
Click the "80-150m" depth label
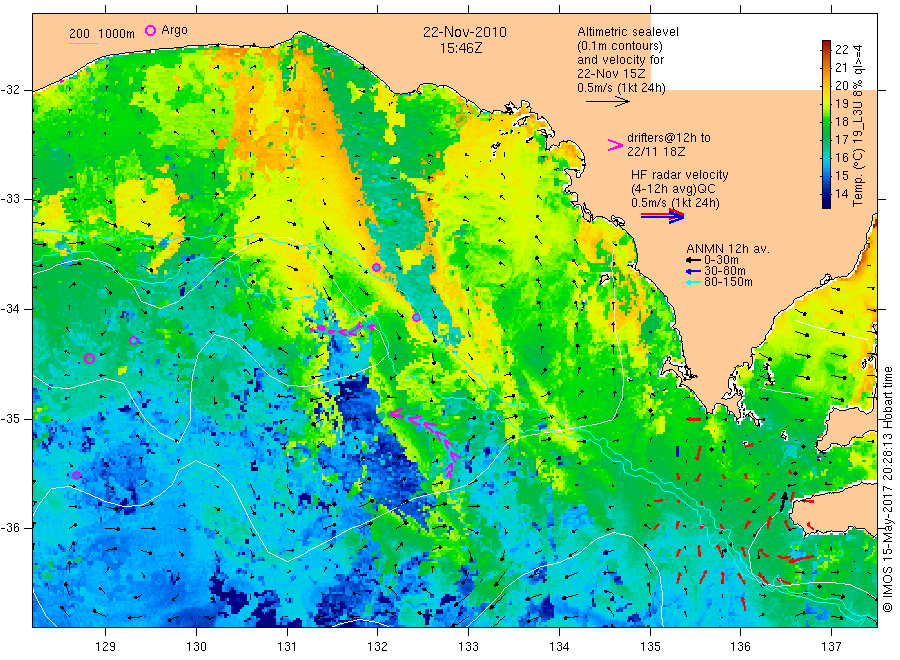pos(728,282)
